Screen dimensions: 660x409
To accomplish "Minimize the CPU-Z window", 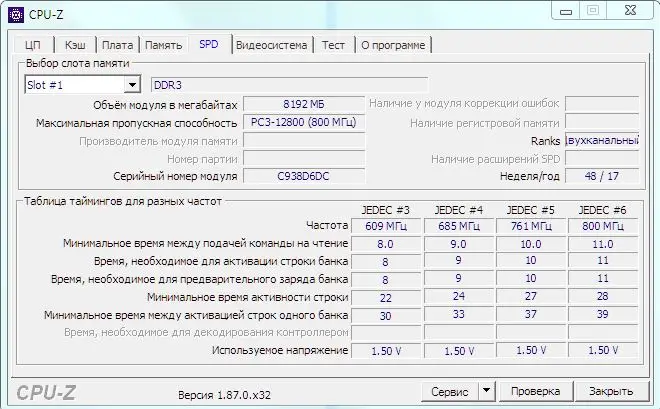I will point(566,11).
